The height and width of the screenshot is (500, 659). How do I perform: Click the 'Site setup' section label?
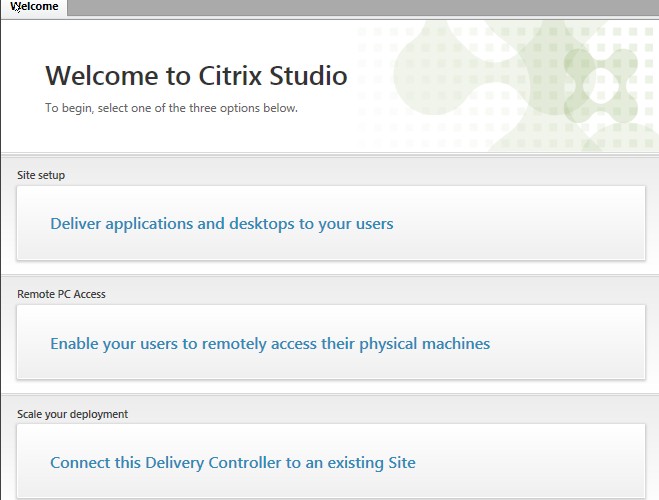pyautogui.click(x=41, y=175)
